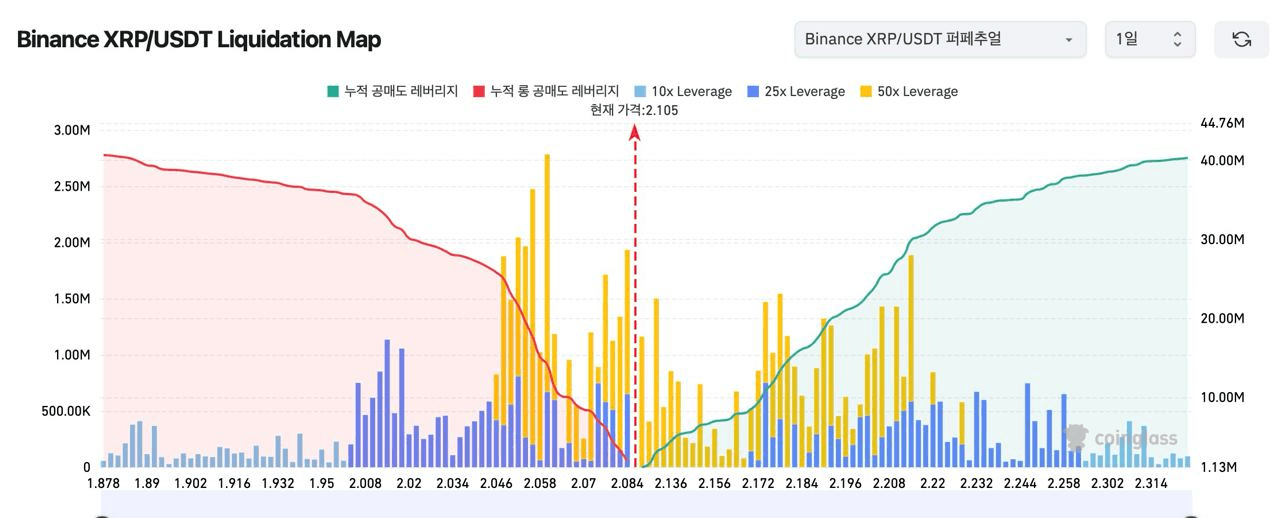
Task: Click the 현재 가격:2.105 label
Action: point(634,110)
